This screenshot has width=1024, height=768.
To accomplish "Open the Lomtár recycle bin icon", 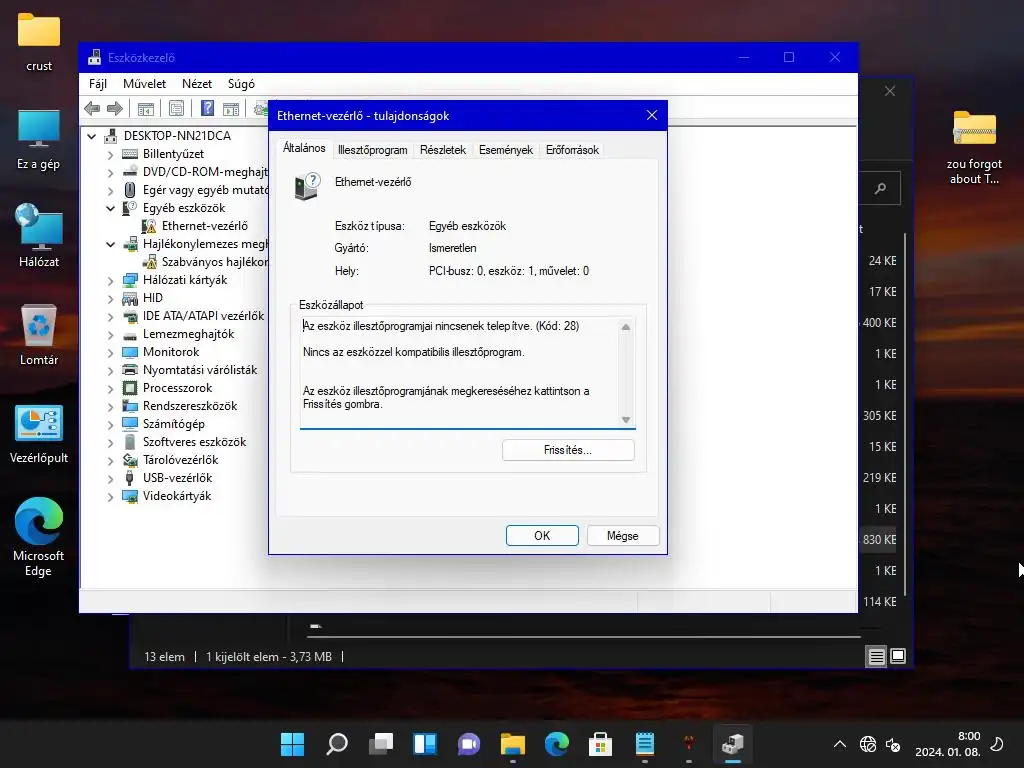I will coord(39,334).
